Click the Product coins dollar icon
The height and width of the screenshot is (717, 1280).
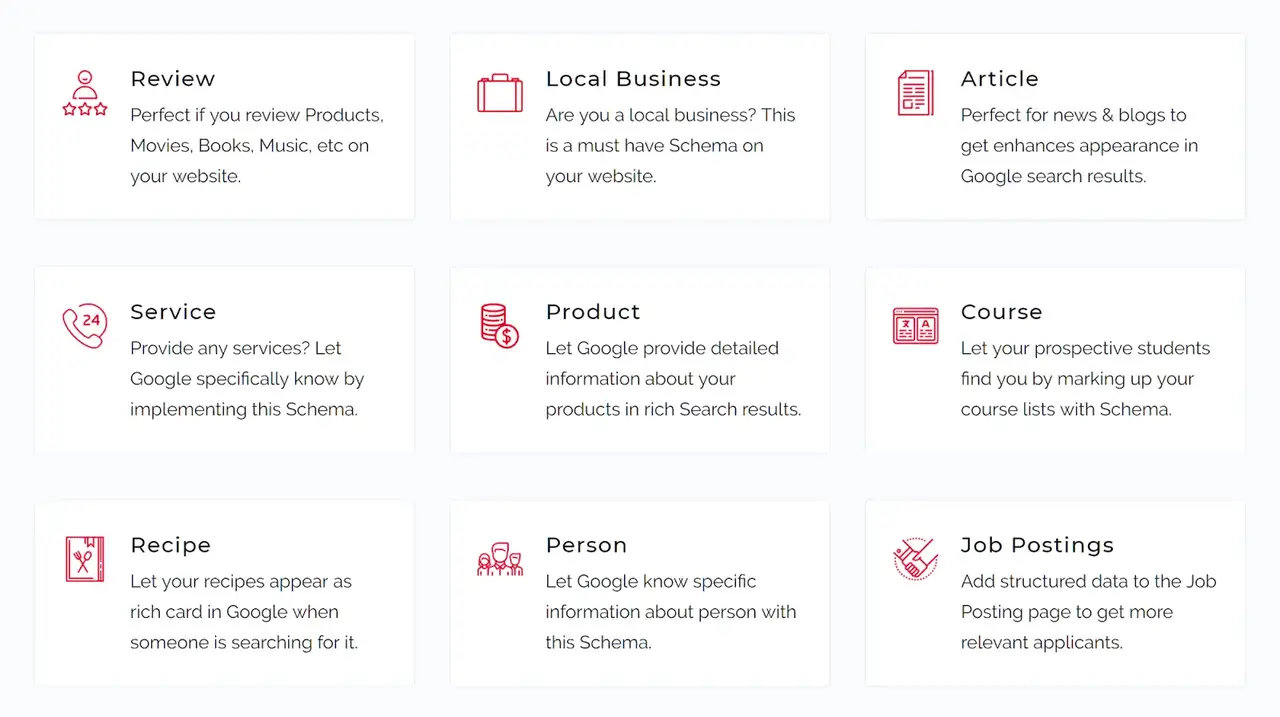click(500, 326)
